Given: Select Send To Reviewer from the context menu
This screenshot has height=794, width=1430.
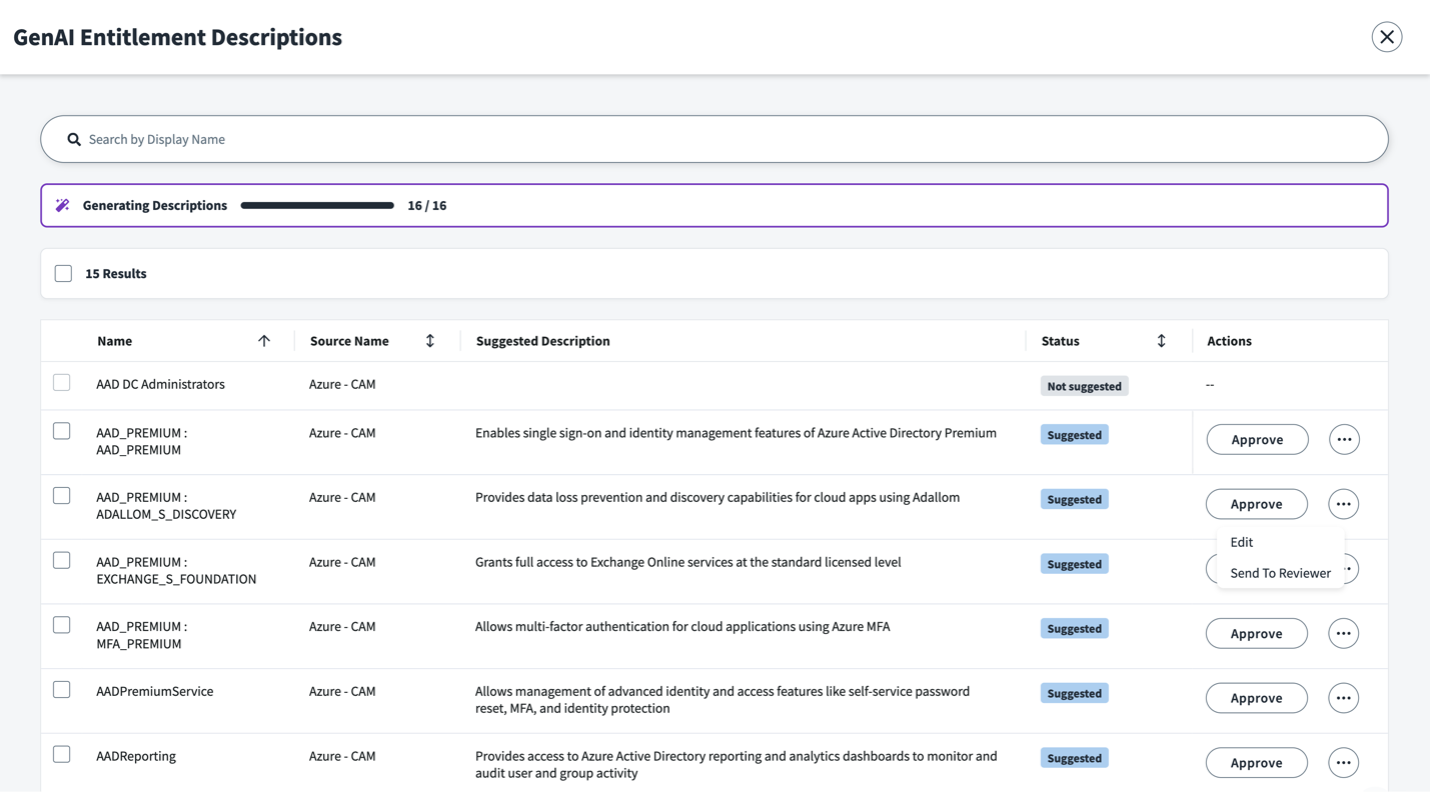Looking at the screenshot, I should [1279, 572].
